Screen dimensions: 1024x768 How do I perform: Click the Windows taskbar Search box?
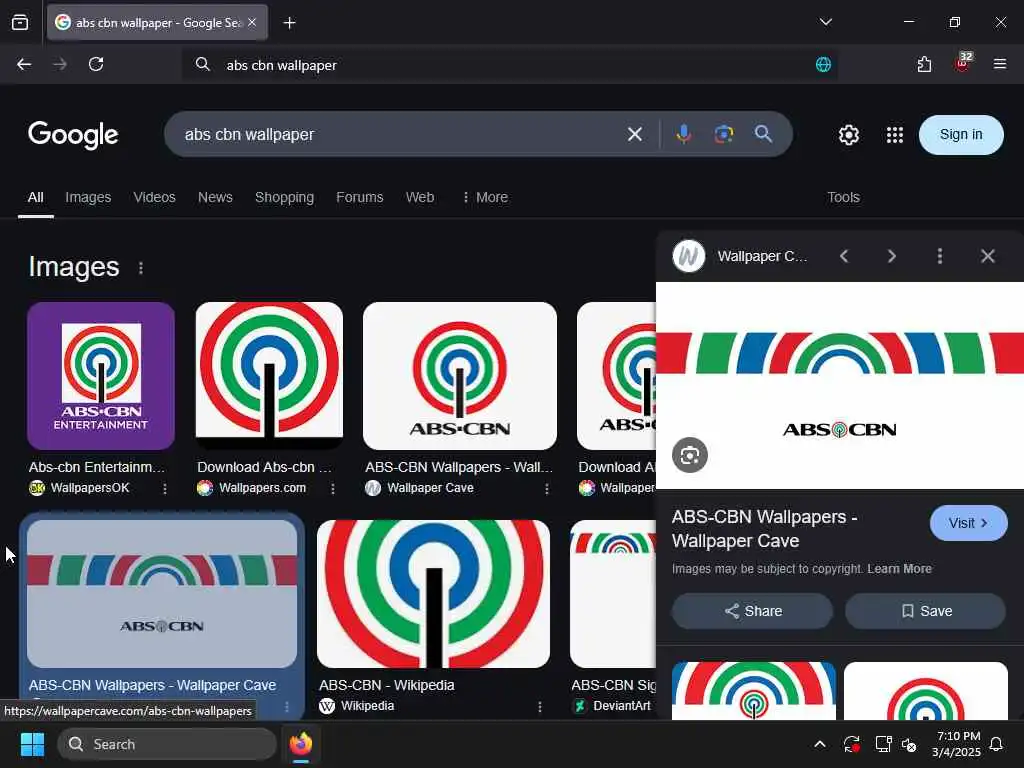click(167, 744)
